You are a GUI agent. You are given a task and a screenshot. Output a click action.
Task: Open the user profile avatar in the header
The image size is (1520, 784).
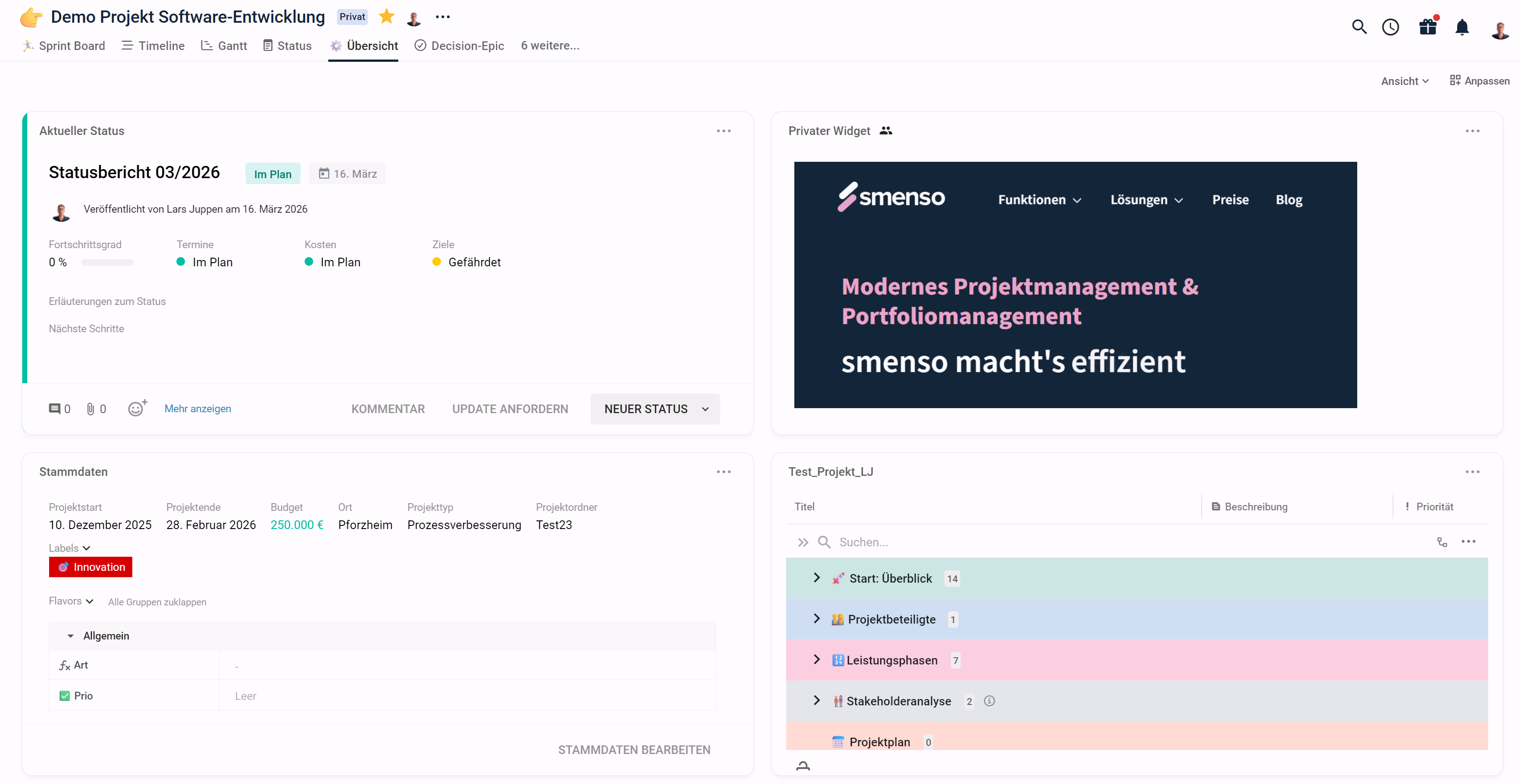tap(1500, 30)
